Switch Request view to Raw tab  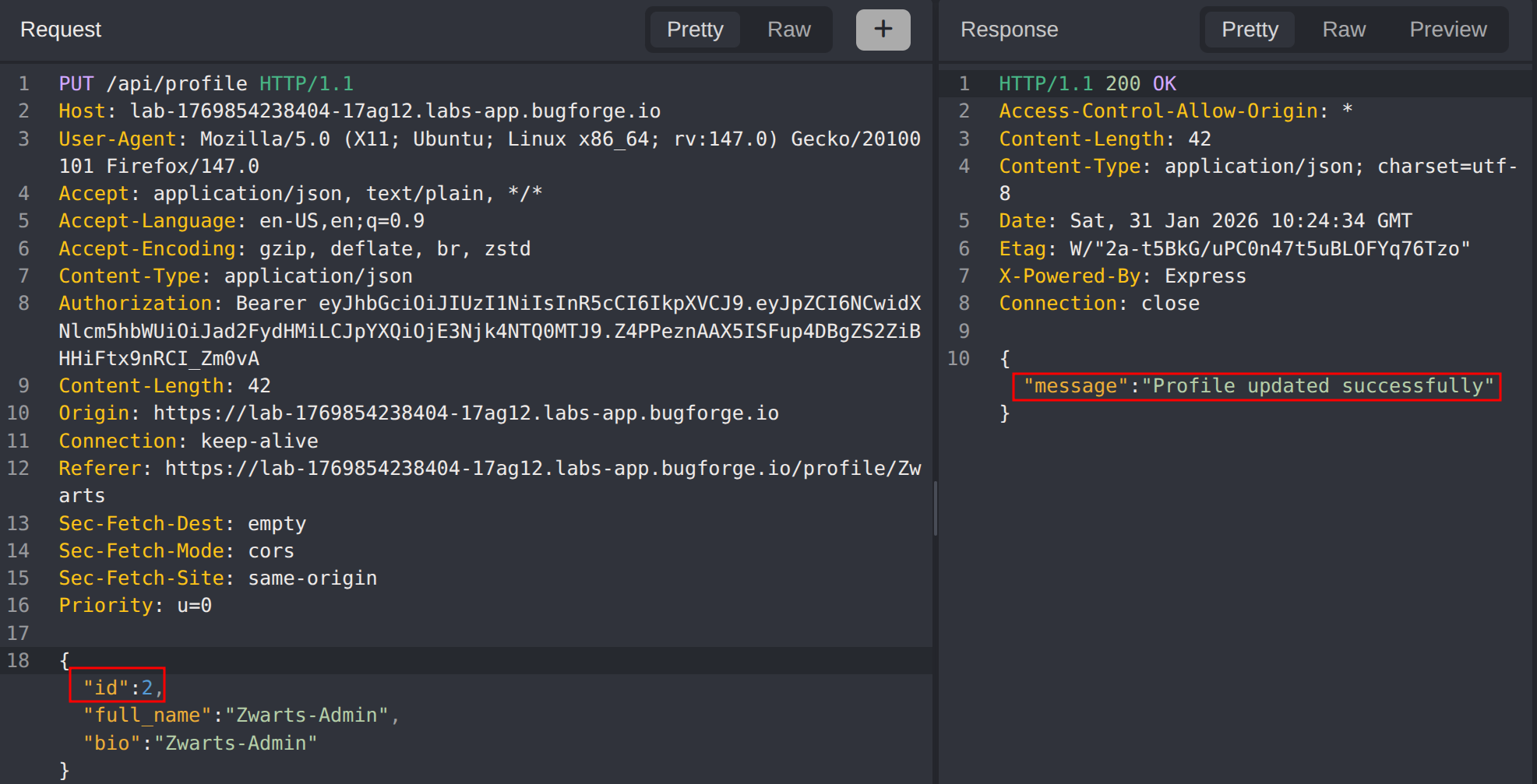pos(788,30)
